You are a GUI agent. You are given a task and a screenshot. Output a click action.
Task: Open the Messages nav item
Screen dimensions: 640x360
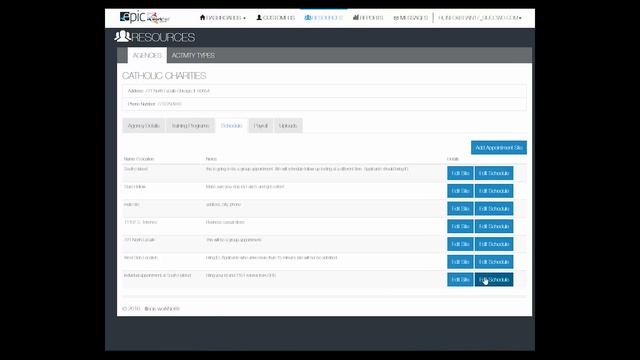(411, 18)
